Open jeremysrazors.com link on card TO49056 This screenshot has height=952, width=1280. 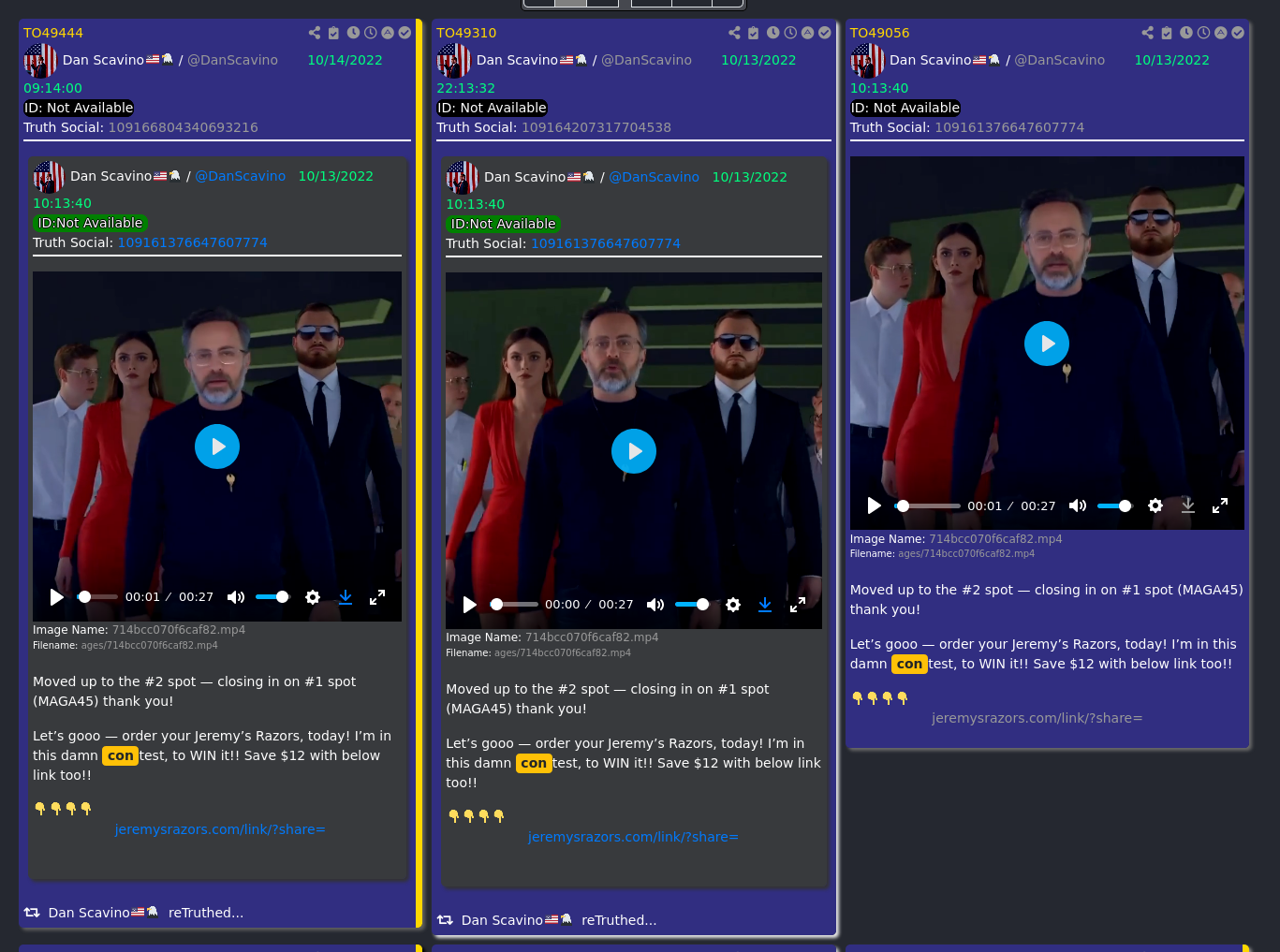point(1037,718)
